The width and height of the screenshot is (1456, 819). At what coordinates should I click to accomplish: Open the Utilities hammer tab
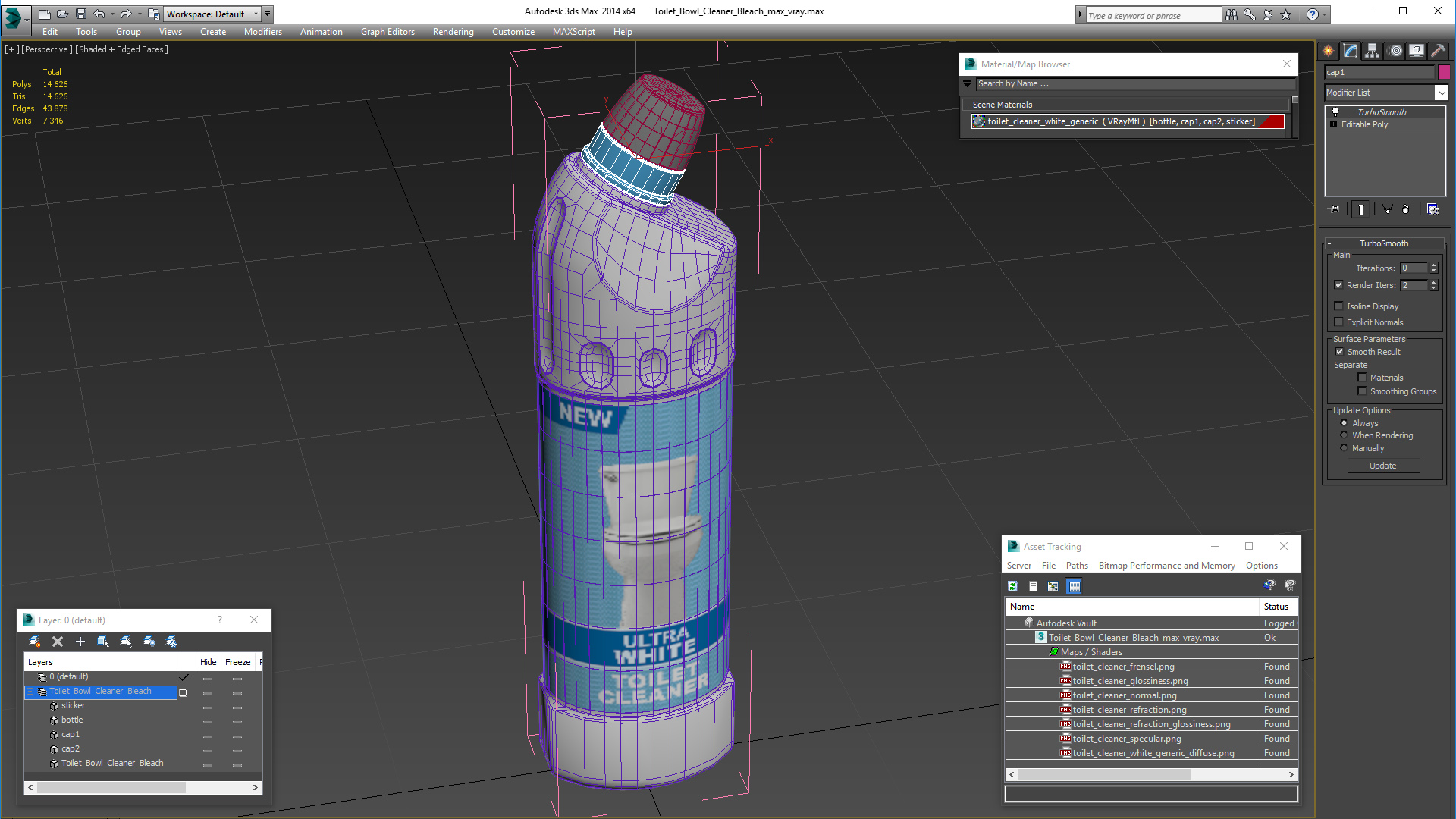[1438, 51]
